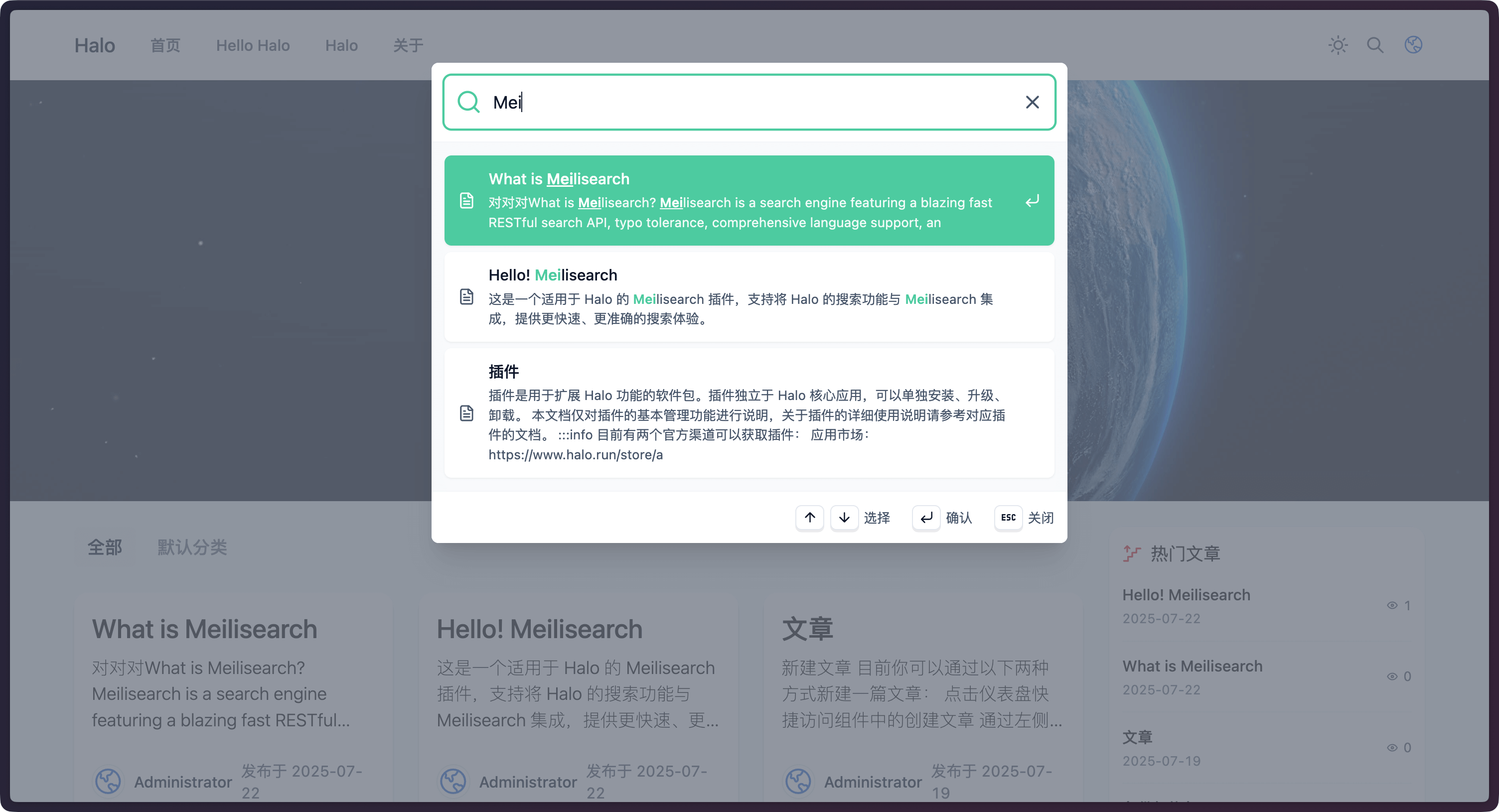Screen dimensions: 1499x812
Task: Open the globe avatar icon in header
Action: [1413, 45]
